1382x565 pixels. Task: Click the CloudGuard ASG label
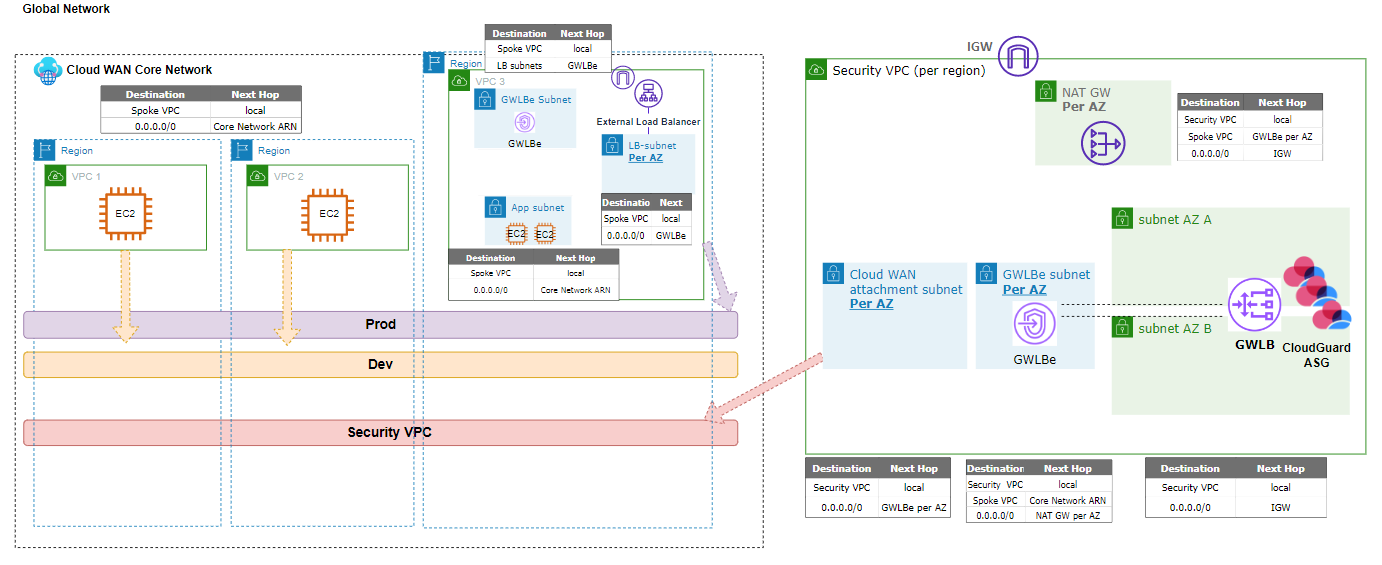click(1316, 355)
